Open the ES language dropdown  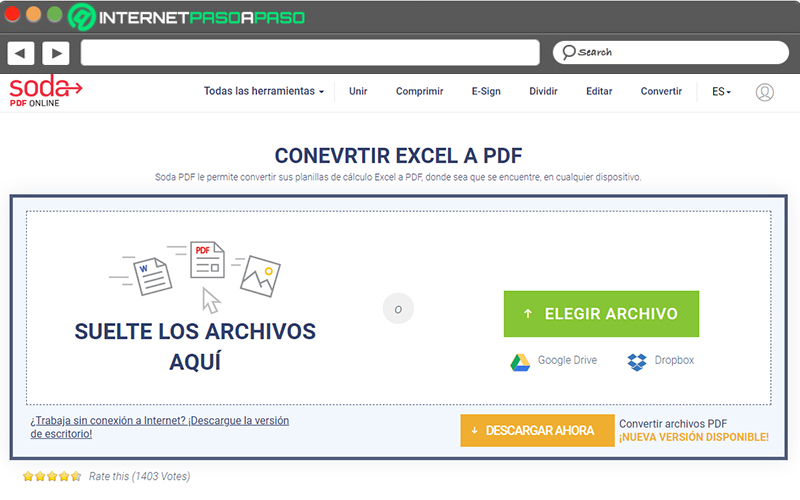721,92
